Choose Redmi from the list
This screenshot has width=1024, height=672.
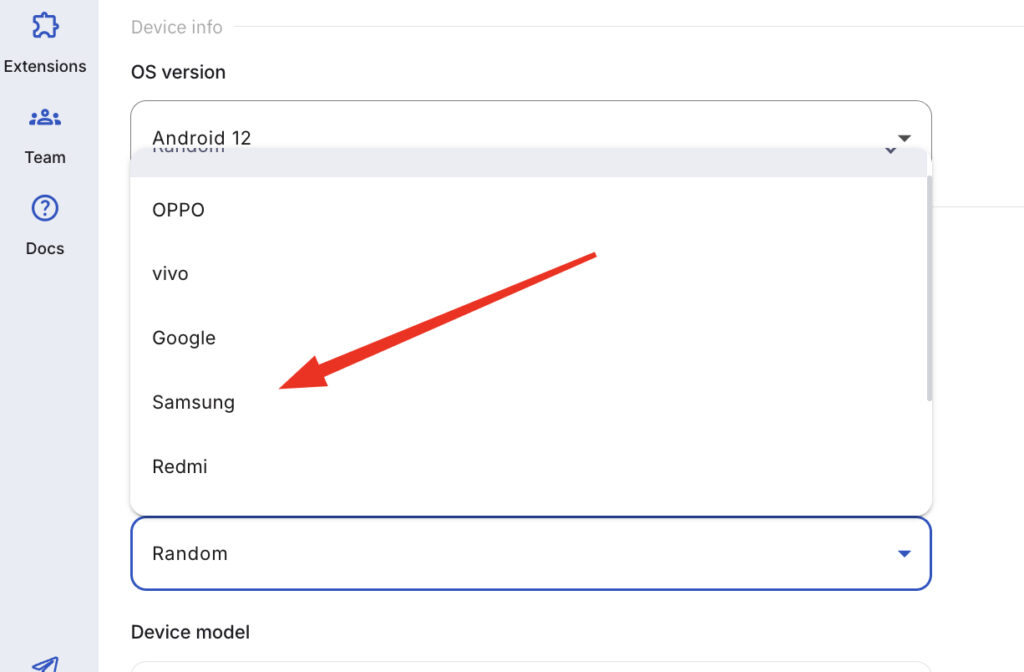click(x=180, y=466)
